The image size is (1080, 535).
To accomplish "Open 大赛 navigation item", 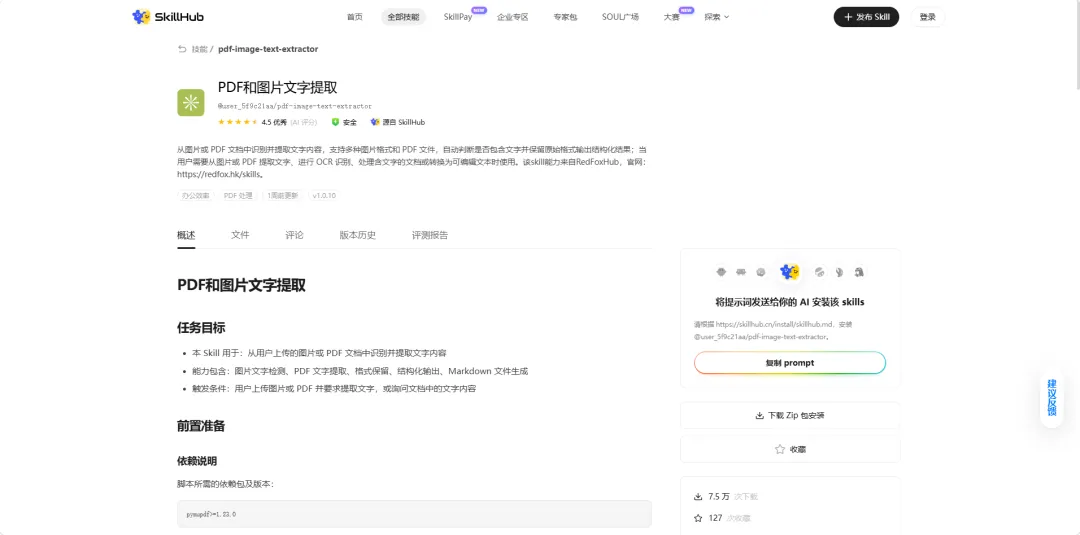I will pos(671,17).
